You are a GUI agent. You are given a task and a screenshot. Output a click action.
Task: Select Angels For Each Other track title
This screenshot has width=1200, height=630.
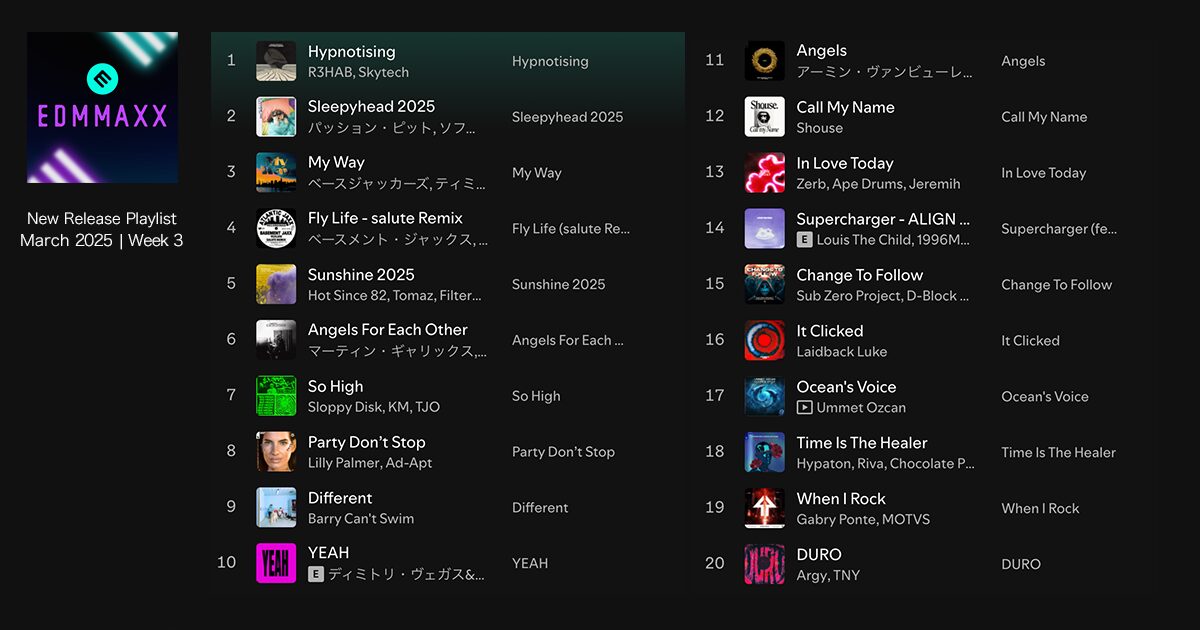(388, 330)
